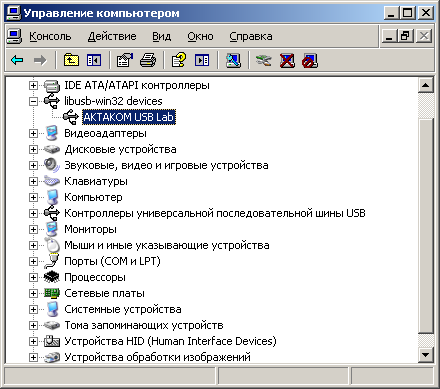Click the libusb-win32 devices USB icon
440x389 pixels.
pos(52,101)
